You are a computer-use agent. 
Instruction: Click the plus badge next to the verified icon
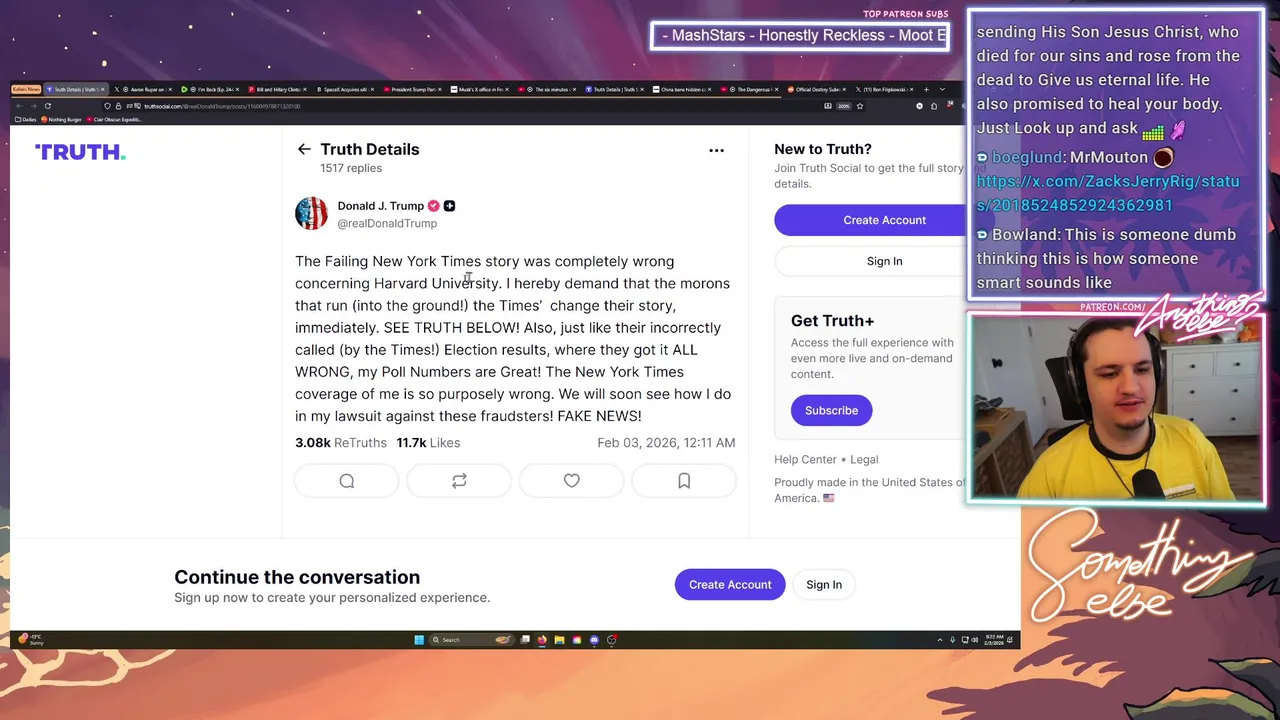coord(449,206)
